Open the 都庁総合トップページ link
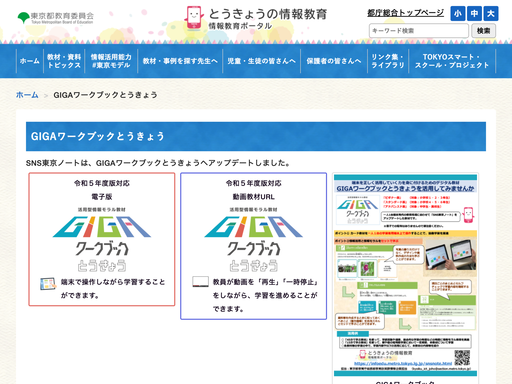The height and width of the screenshot is (384, 512). click(x=405, y=13)
